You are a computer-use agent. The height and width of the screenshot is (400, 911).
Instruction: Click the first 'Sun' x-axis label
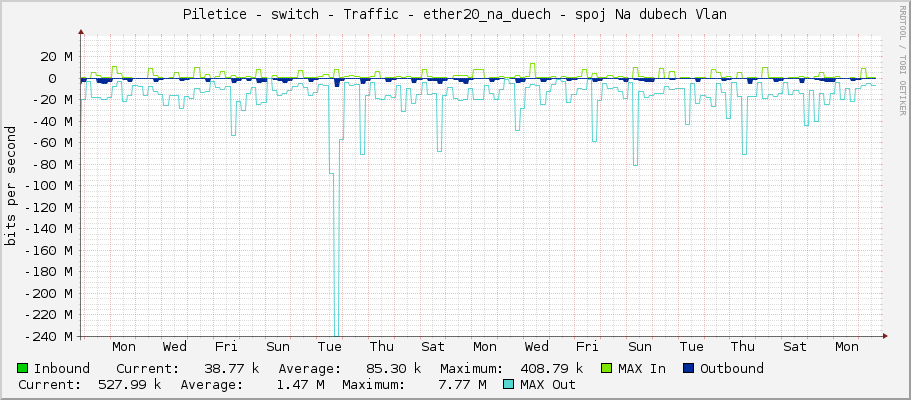pyautogui.click(x=278, y=347)
